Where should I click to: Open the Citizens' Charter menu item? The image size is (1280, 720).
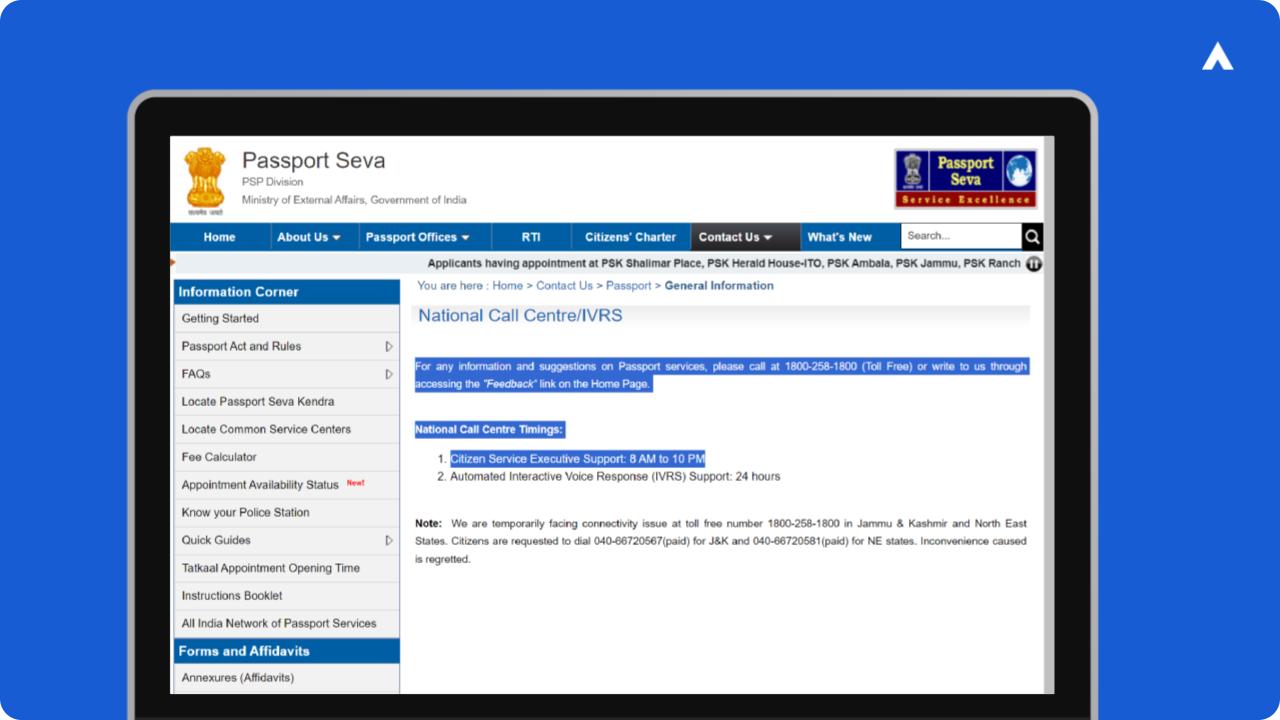(x=631, y=237)
